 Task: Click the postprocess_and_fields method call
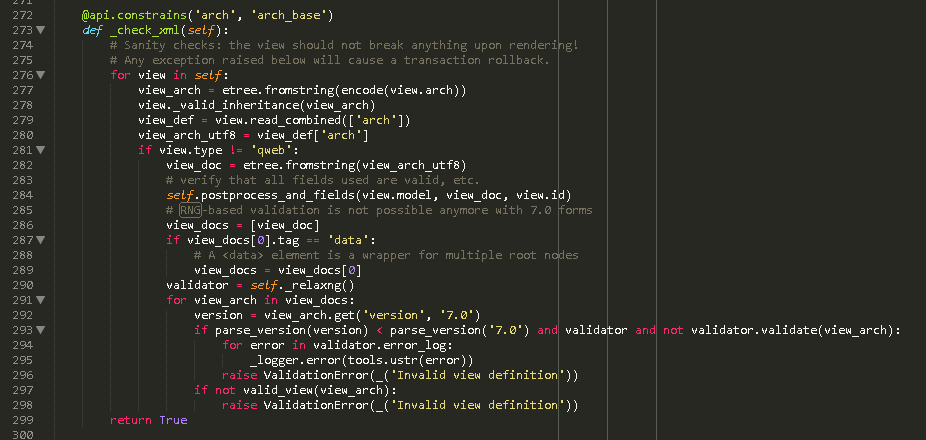[x=279, y=195]
